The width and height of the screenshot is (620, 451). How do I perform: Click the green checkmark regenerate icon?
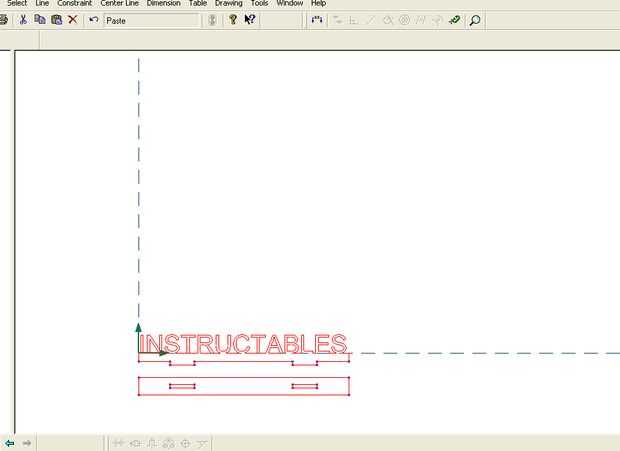(455, 20)
